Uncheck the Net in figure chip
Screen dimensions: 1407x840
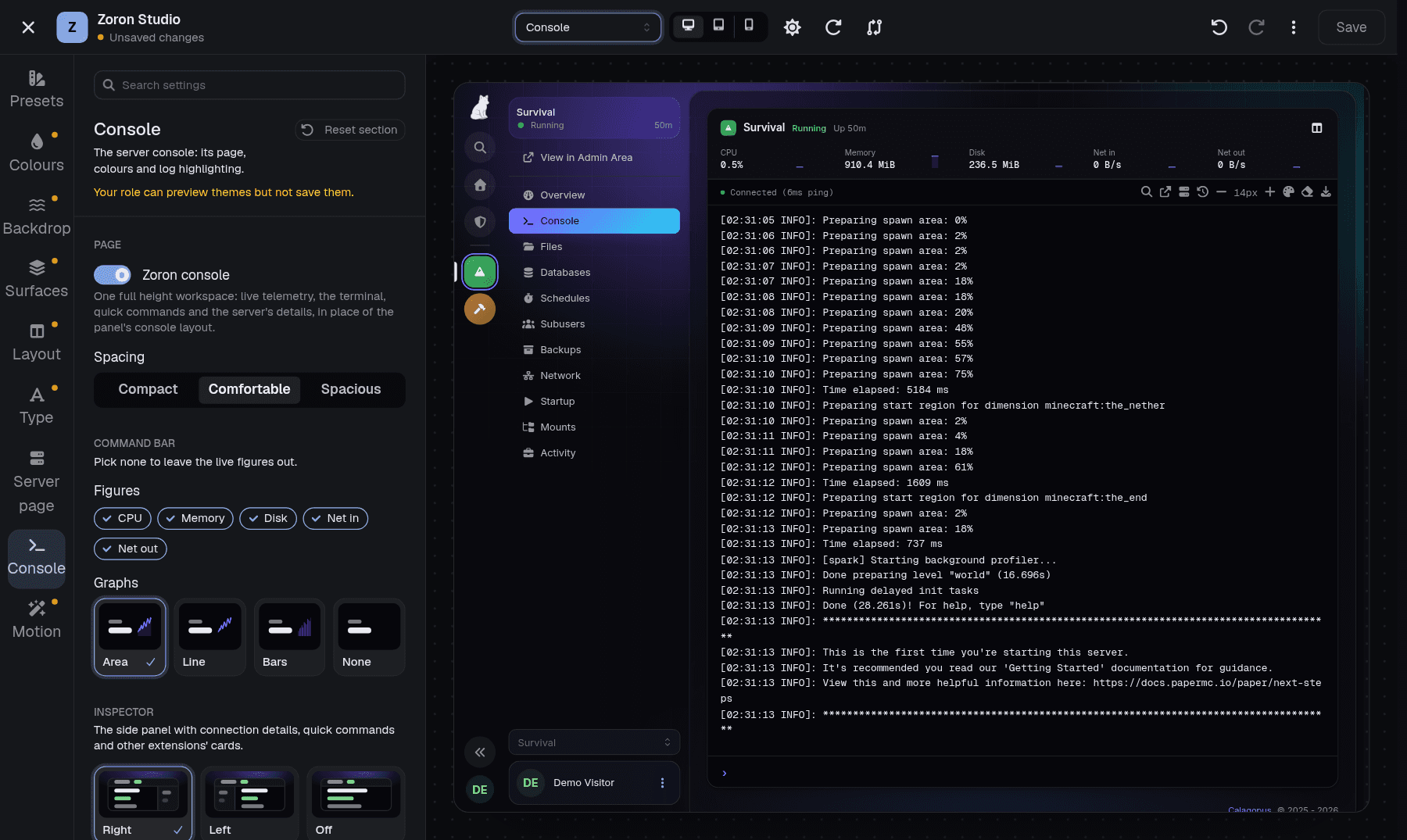(335, 519)
